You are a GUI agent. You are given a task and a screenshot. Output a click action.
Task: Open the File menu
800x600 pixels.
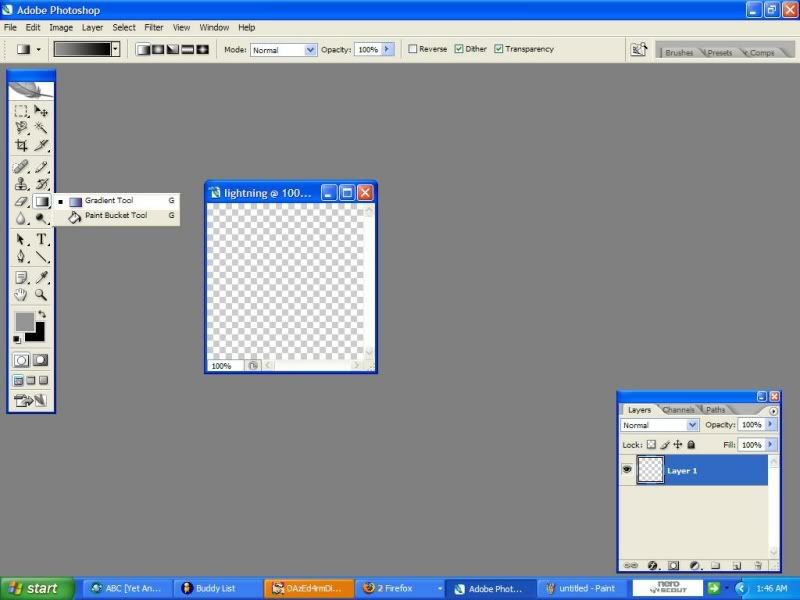coord(10,28)
